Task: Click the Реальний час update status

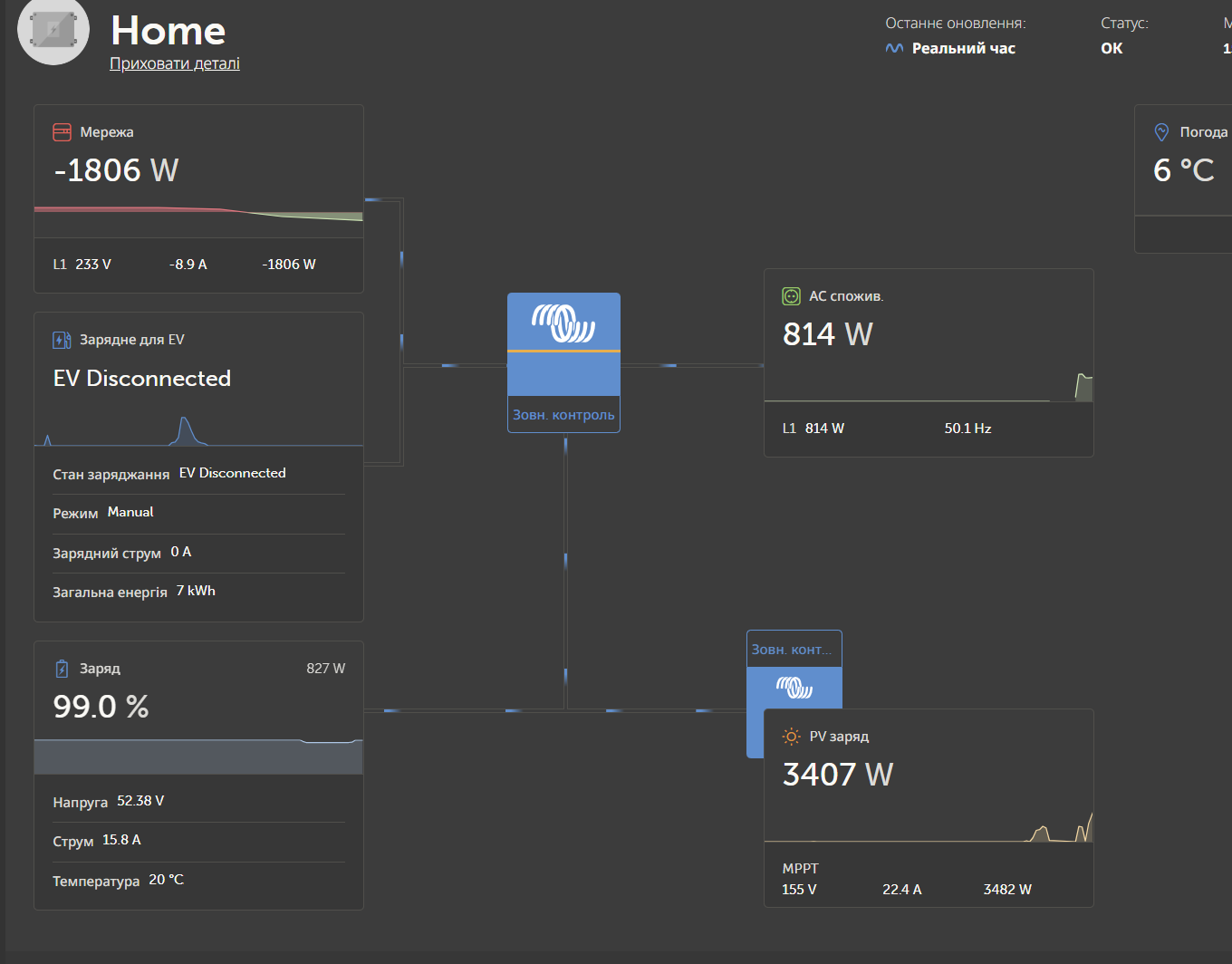Action: [x=964, y=49]
